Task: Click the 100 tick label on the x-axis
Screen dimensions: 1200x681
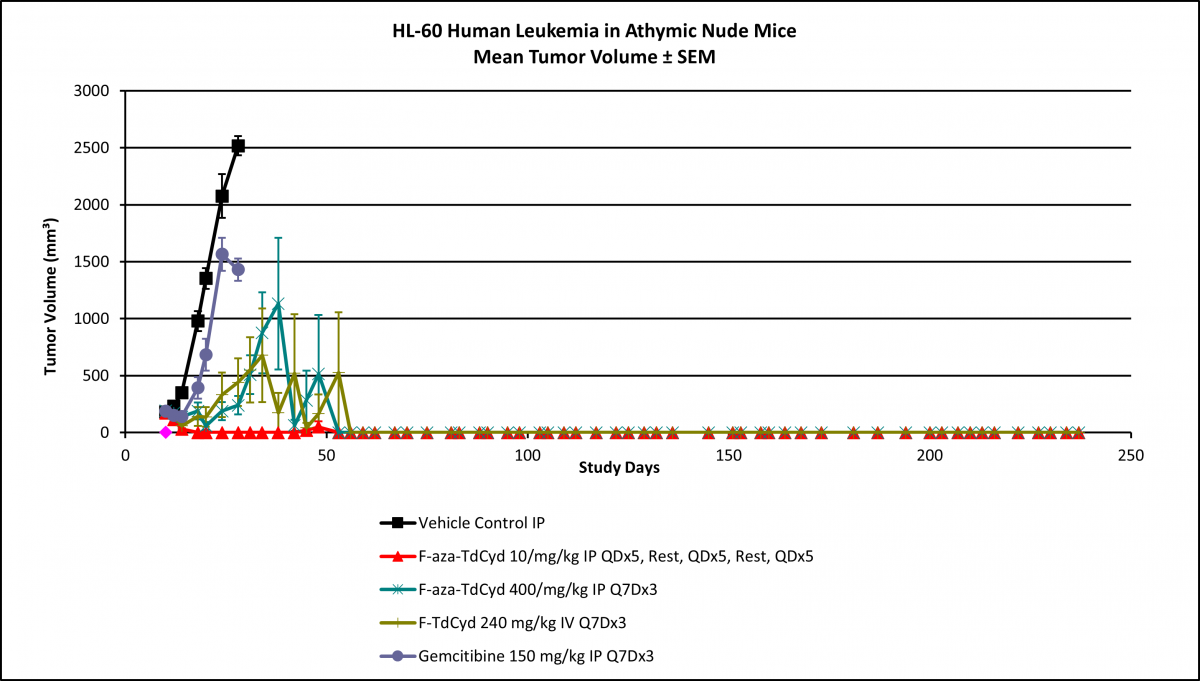Action: (x=527, y=456)
